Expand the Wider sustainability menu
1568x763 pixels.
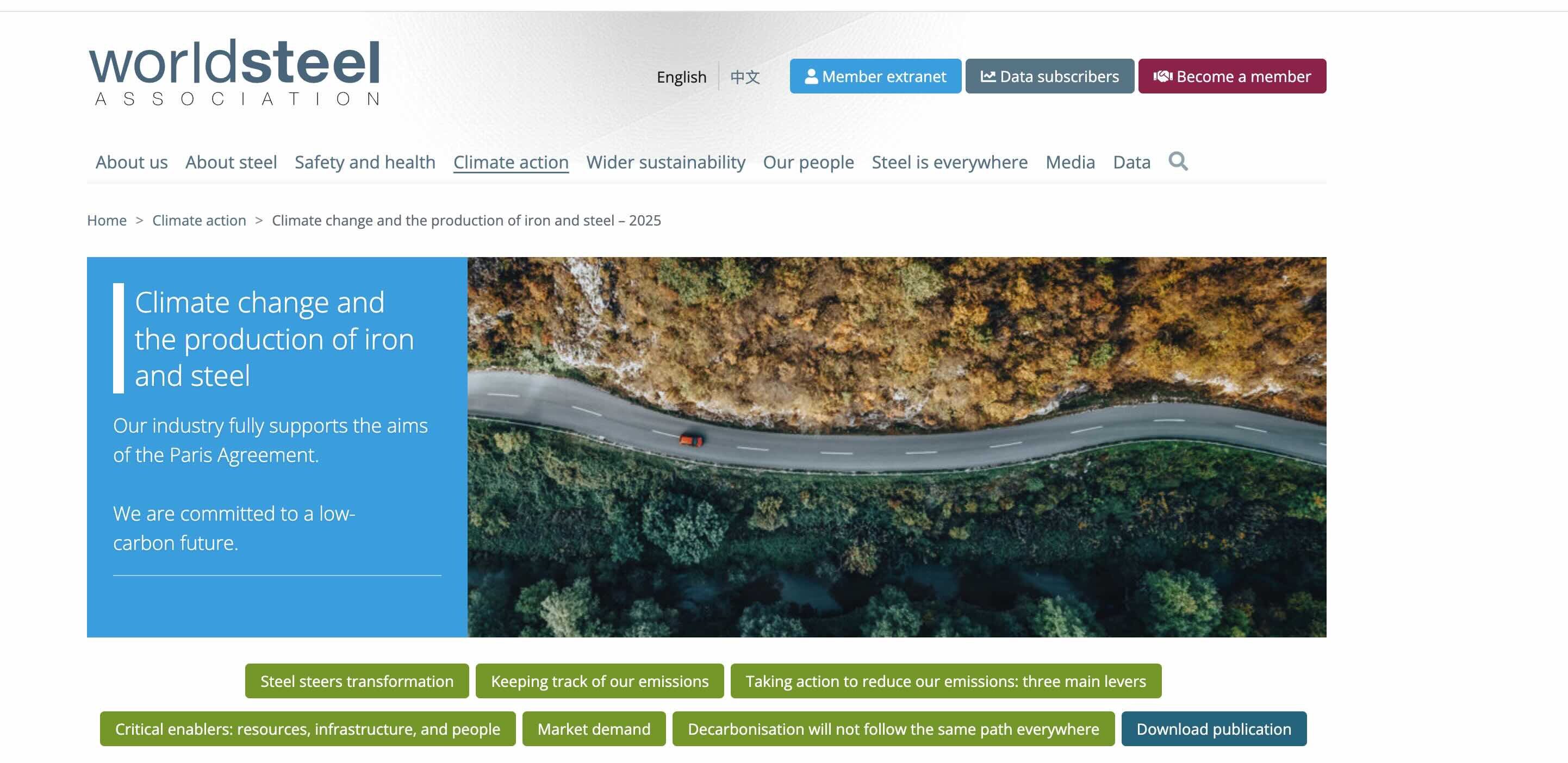[665, 162]
